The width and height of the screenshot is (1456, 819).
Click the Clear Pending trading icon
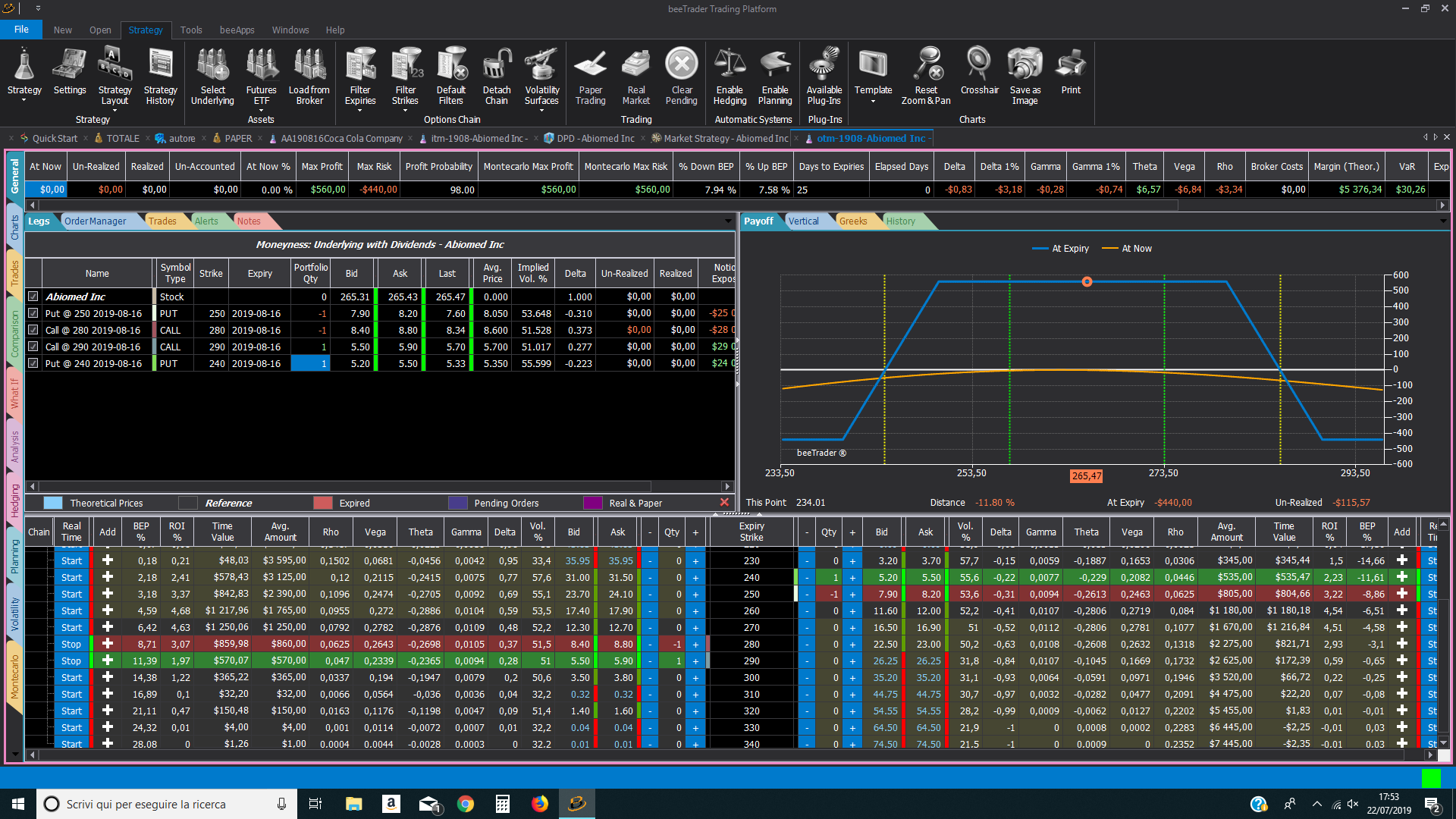[x=681, y=77]
